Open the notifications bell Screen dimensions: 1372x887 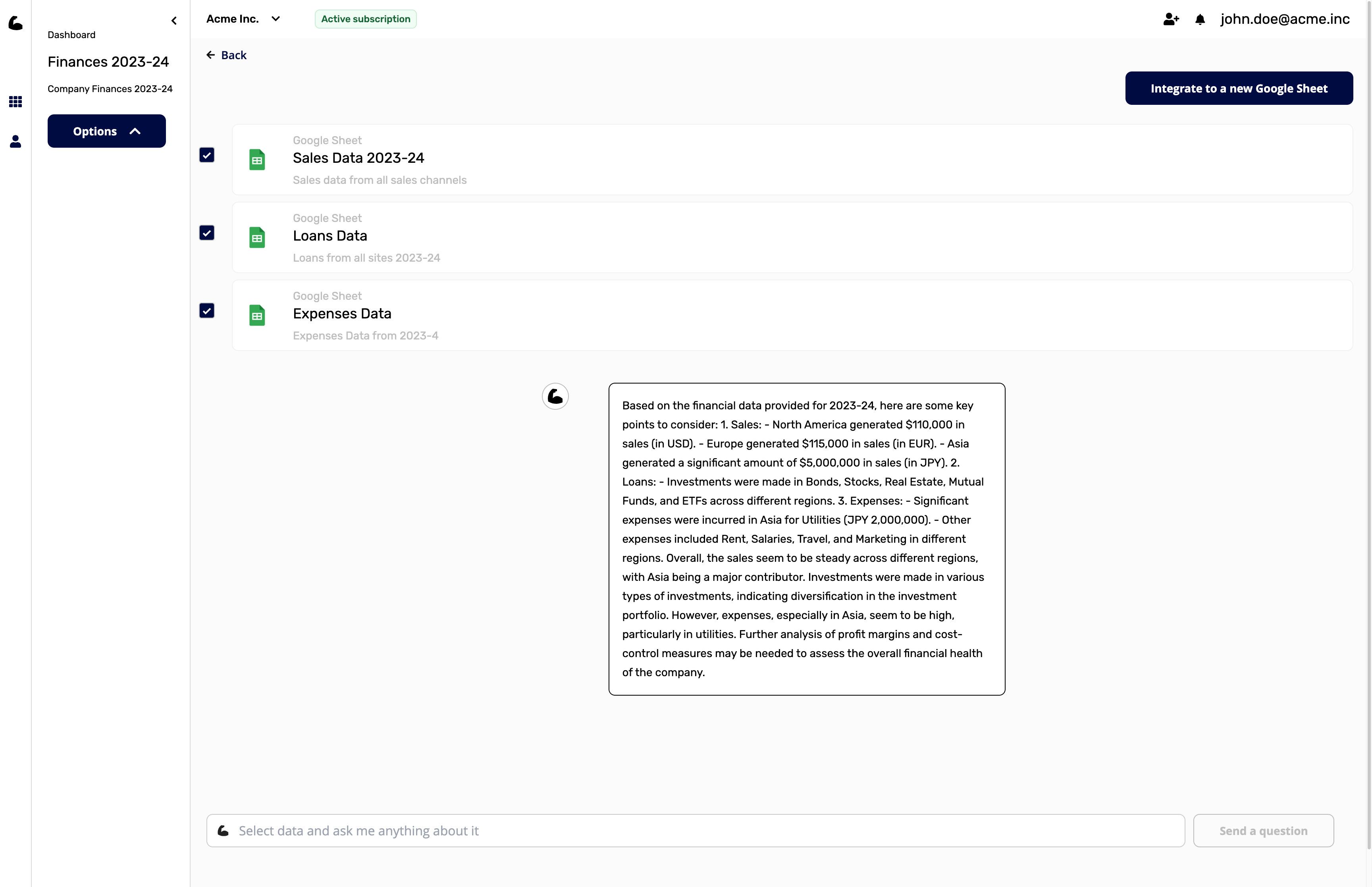1200,19
